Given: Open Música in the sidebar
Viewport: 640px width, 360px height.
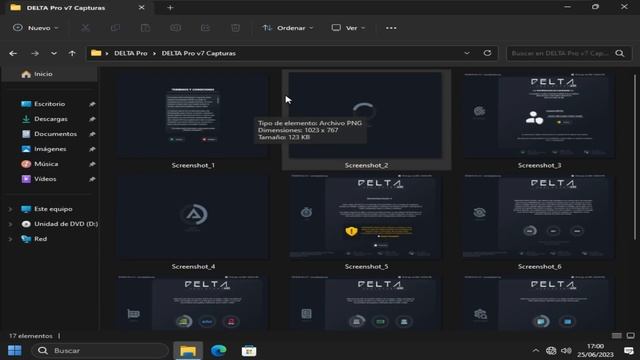Looking at the screenshot, I should coord(46,164).
